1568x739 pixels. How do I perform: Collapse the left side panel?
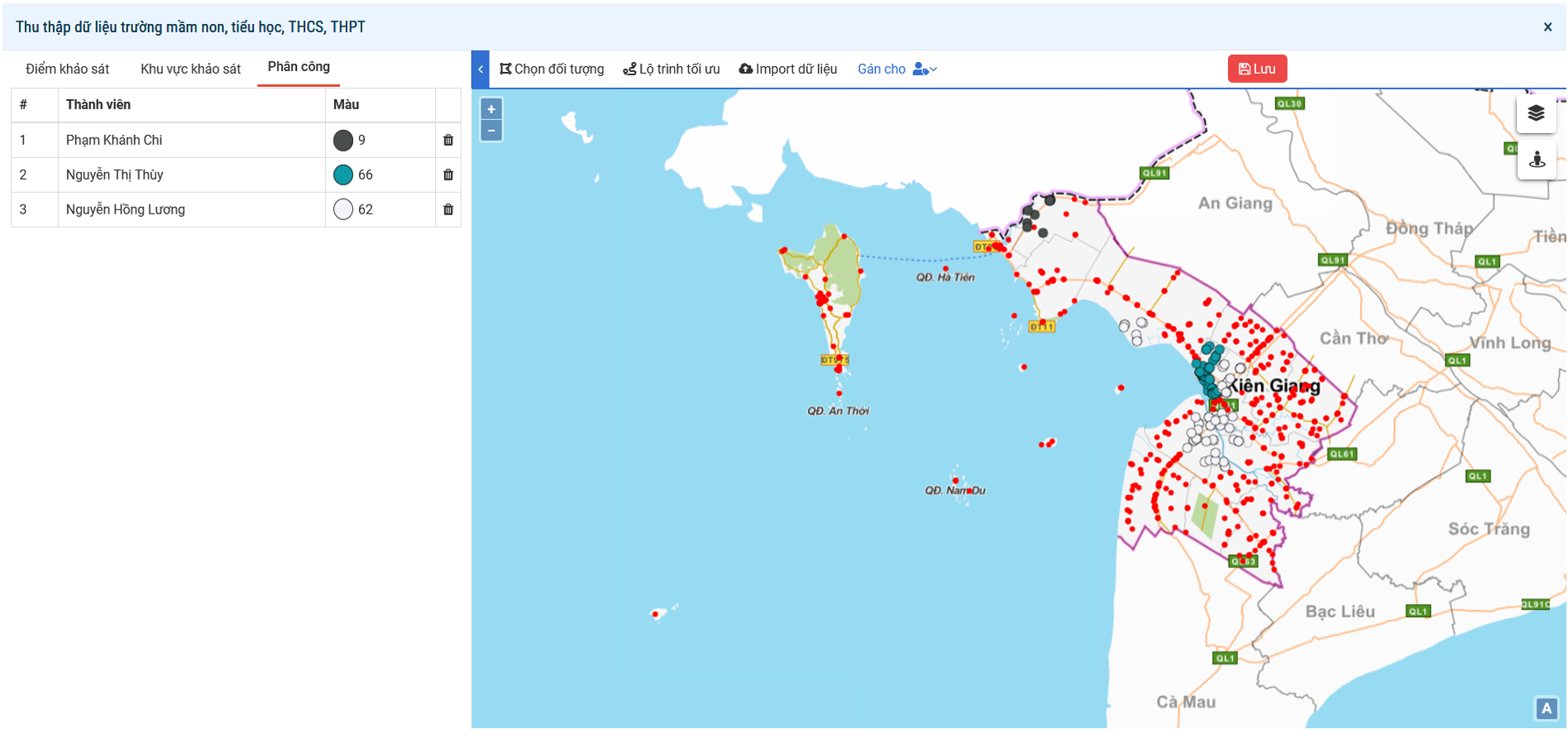point(480,70)
